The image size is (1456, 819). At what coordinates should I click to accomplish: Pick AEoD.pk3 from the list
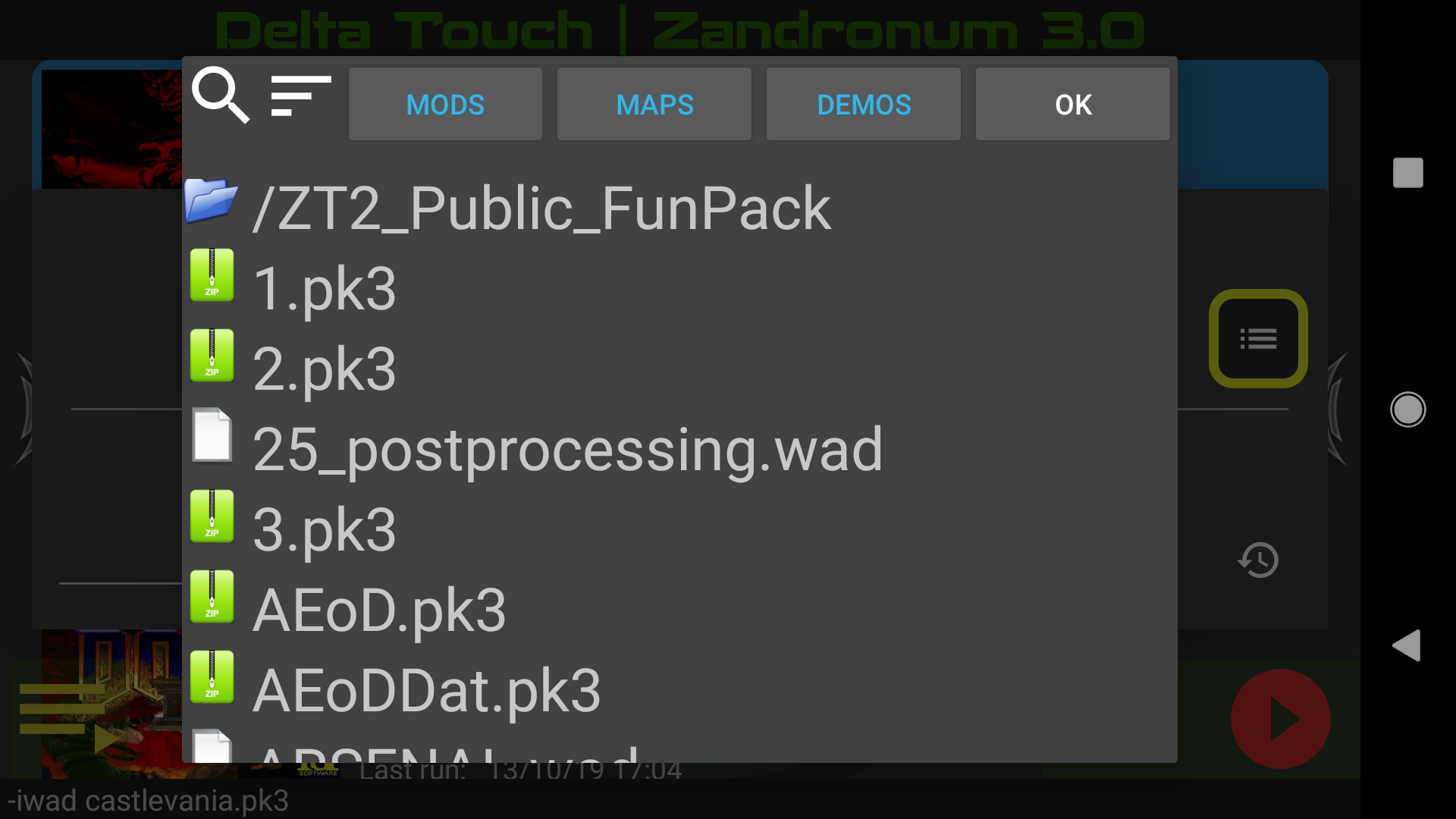pos(679,610)
